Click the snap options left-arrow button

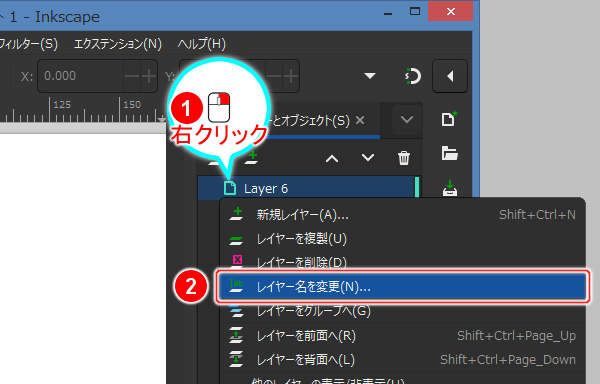point(450,76)
